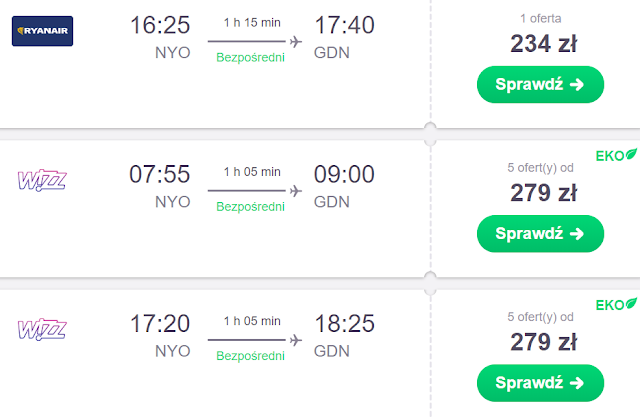Viewport: 640px width, 419px height.
Task: Click the plane icon on the 07:55 flight
Action: [x=295, y=190]
